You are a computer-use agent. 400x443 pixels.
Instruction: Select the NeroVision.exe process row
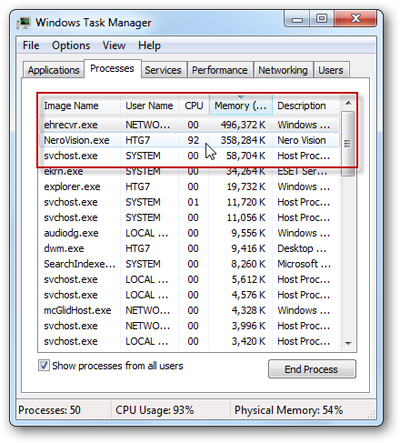pos(189,140)
